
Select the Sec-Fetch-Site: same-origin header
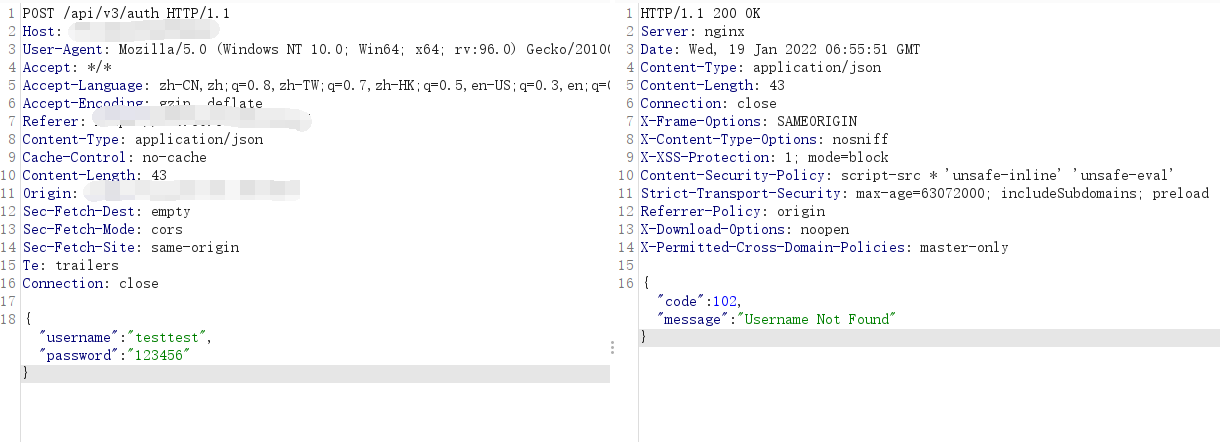click(131, 248)
